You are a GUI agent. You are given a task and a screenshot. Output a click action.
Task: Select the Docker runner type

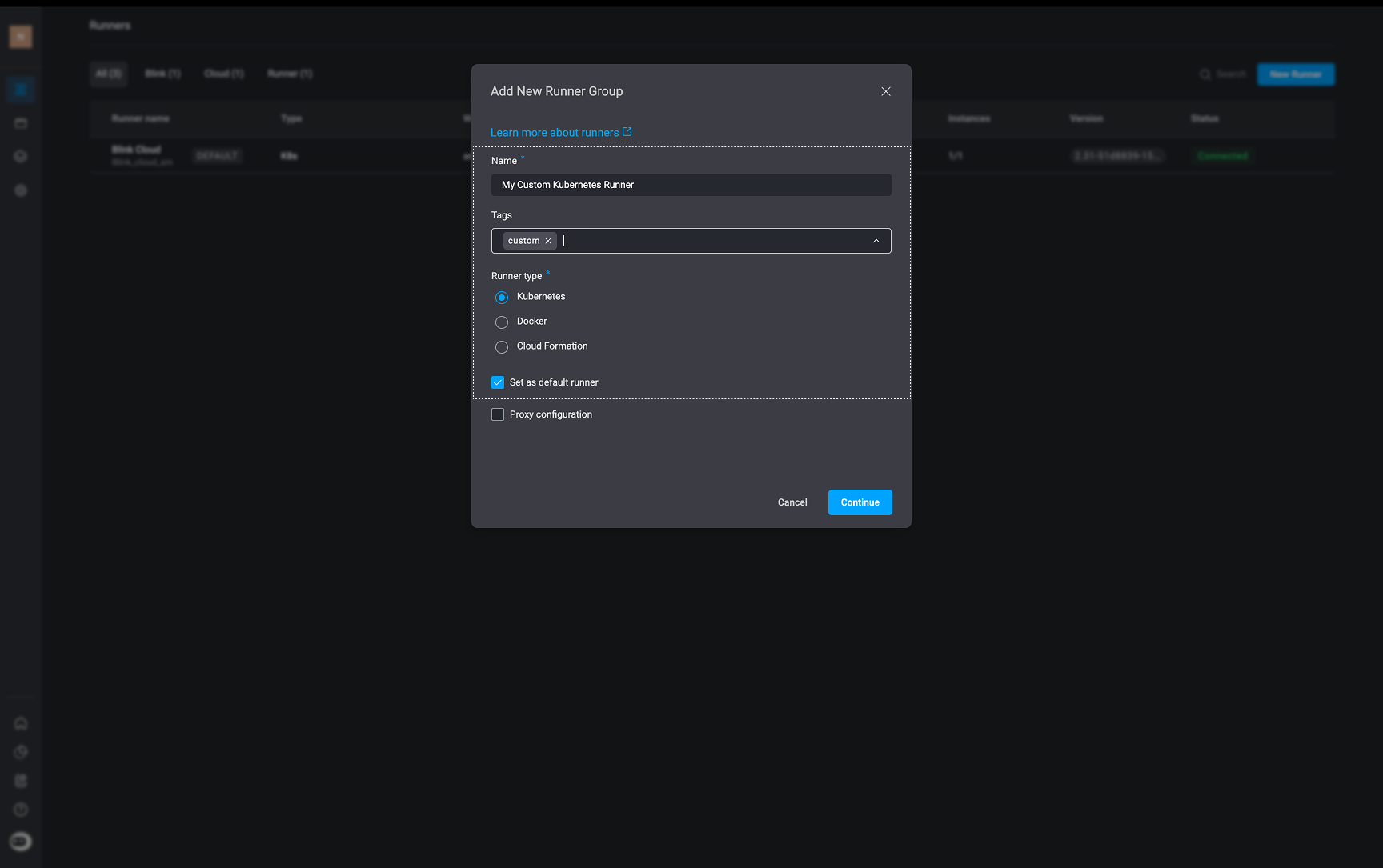pyautogui.click(x=502, y=322)
